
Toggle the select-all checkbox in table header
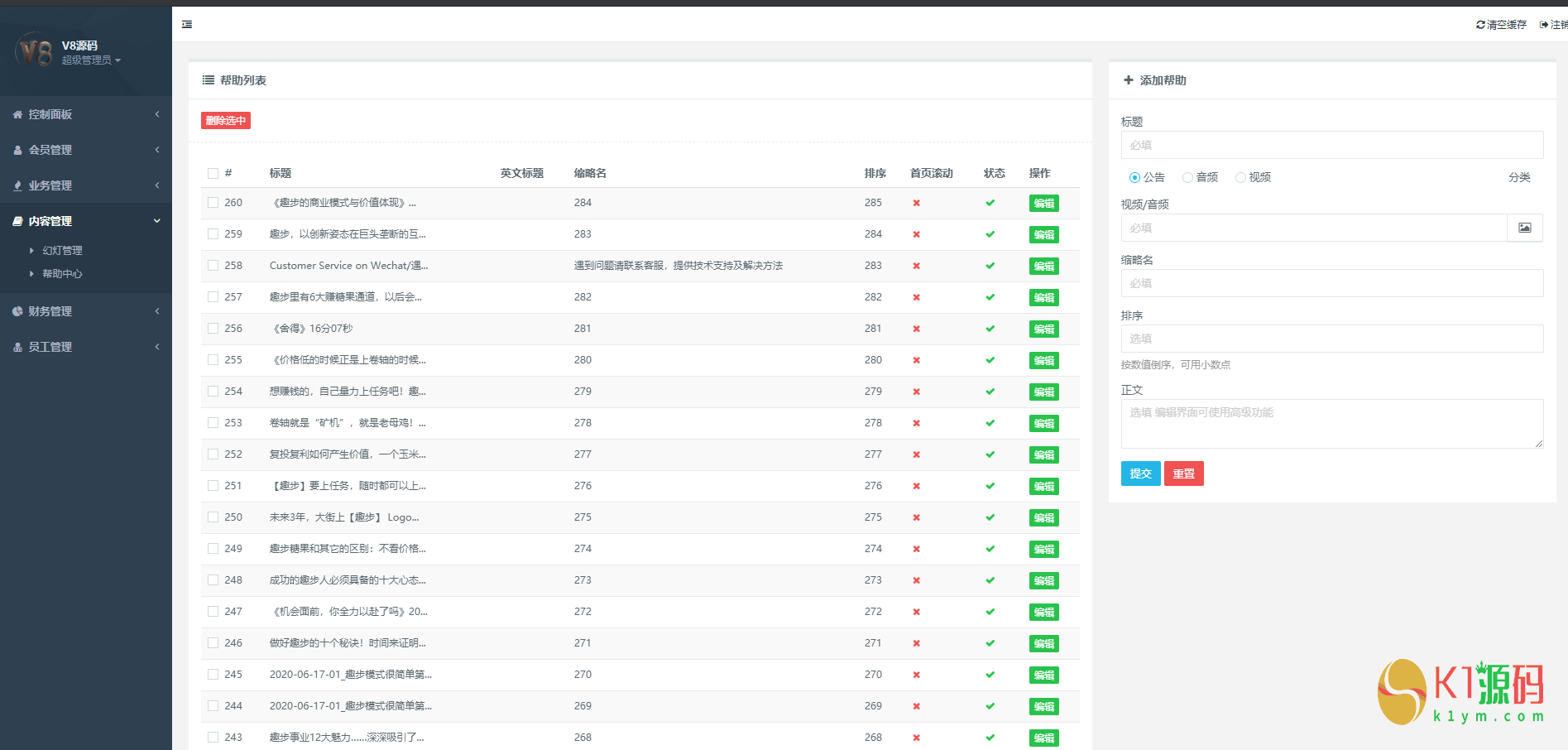click(x=213, y=174)
